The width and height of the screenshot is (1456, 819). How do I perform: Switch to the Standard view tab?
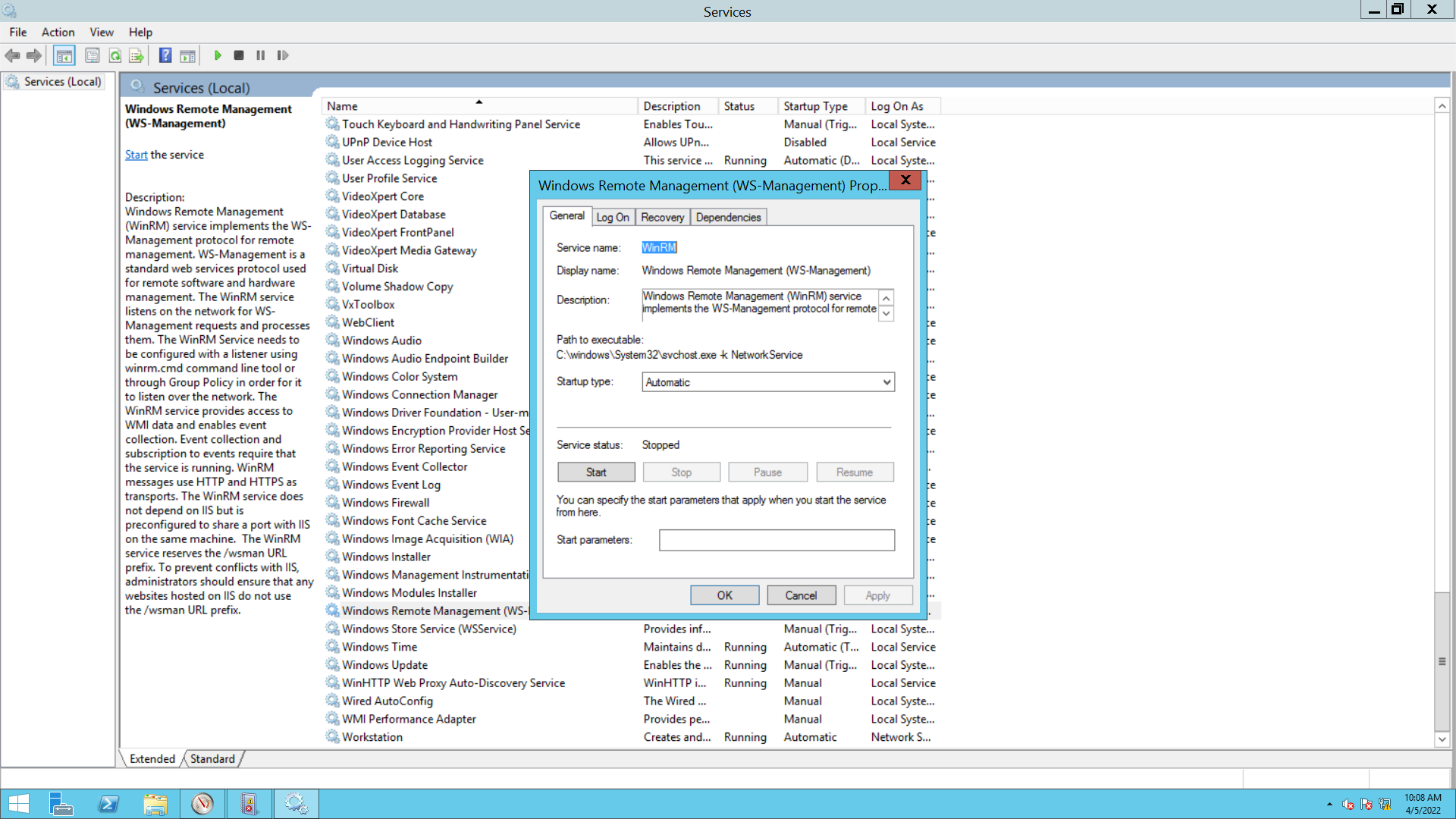[x=212, y=758]
